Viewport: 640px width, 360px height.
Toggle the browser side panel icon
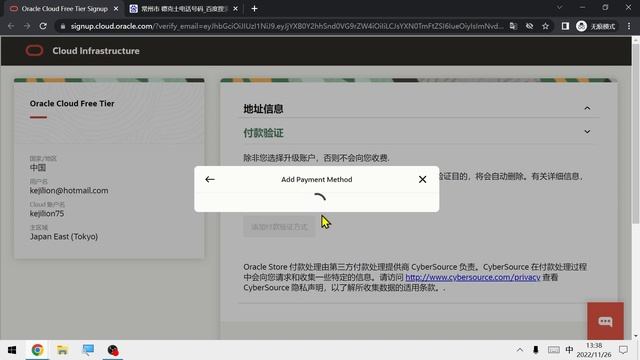pos(565,26)
